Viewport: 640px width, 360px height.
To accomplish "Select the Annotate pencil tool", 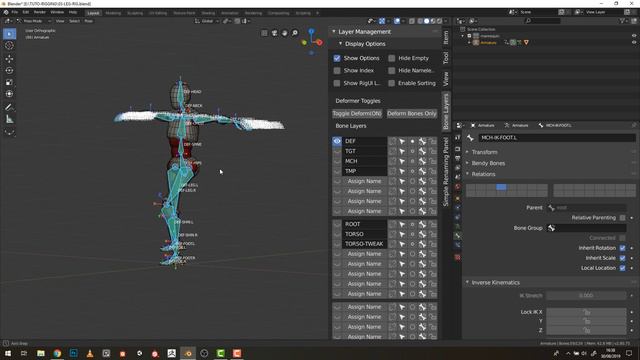I will [x=9, y=107].
